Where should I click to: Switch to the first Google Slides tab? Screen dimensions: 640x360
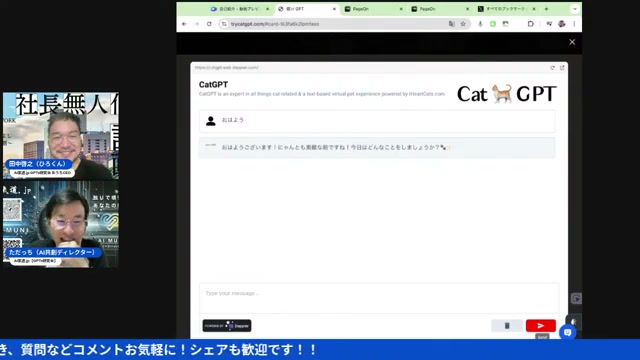click(x=240, y=9)
